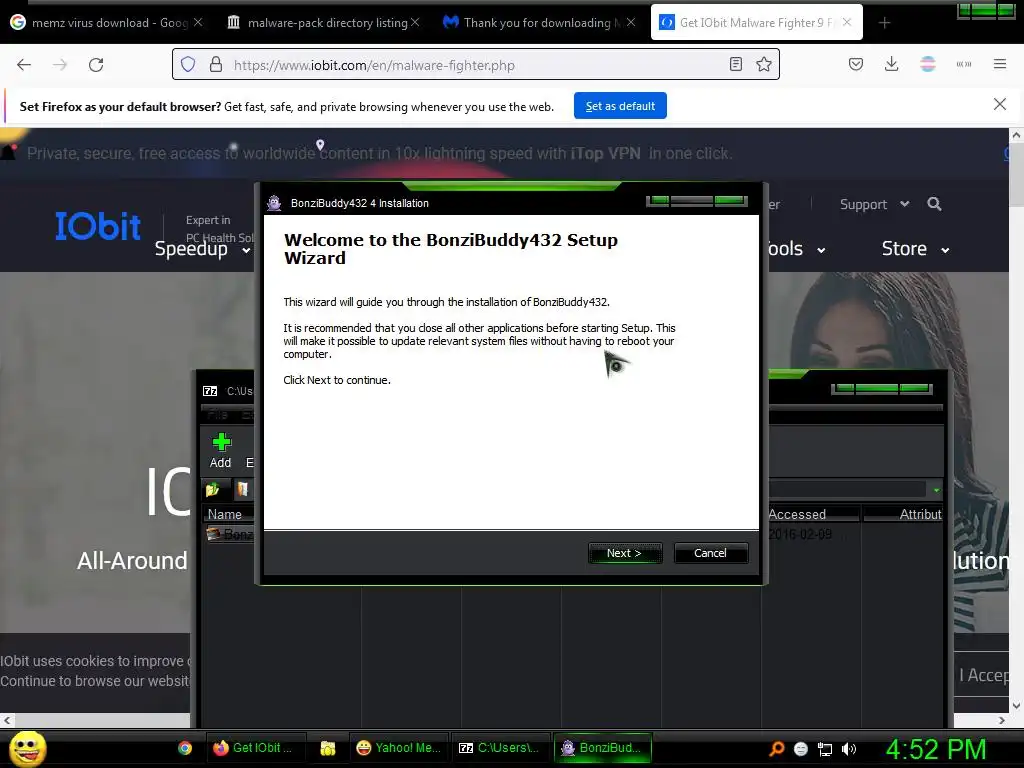This screenshot has width=1024, height=768.
Task: Click the 4:52 PM clock
Action: 935,749
